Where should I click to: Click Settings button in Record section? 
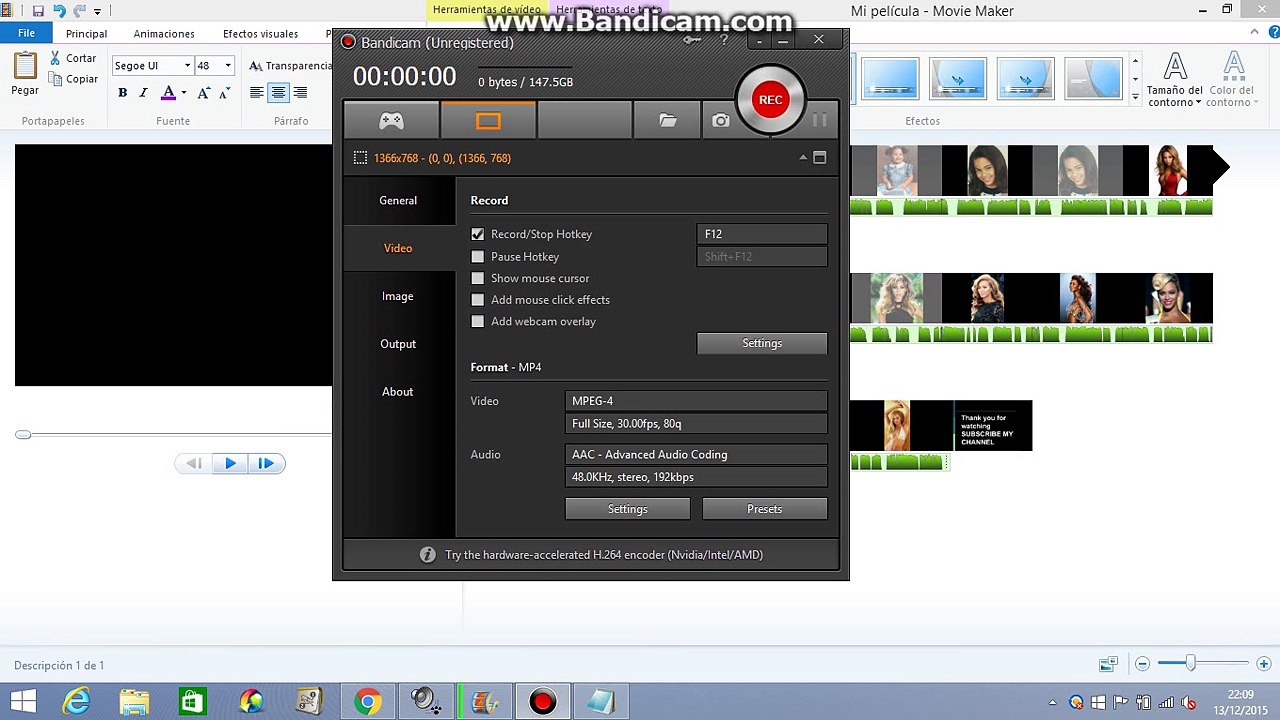click(762, 343)
